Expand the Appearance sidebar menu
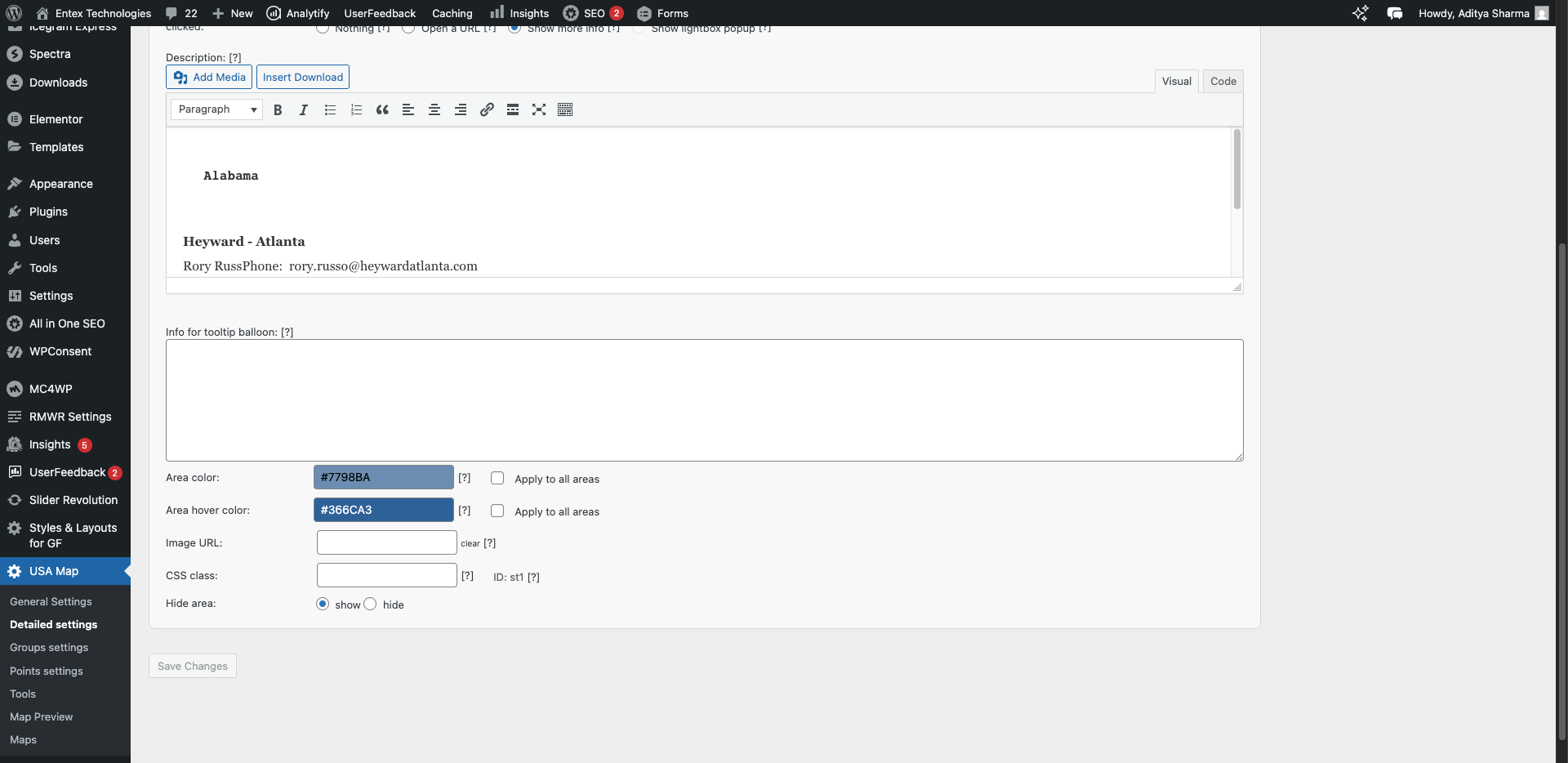1568x763 pixels. (60, 184)
